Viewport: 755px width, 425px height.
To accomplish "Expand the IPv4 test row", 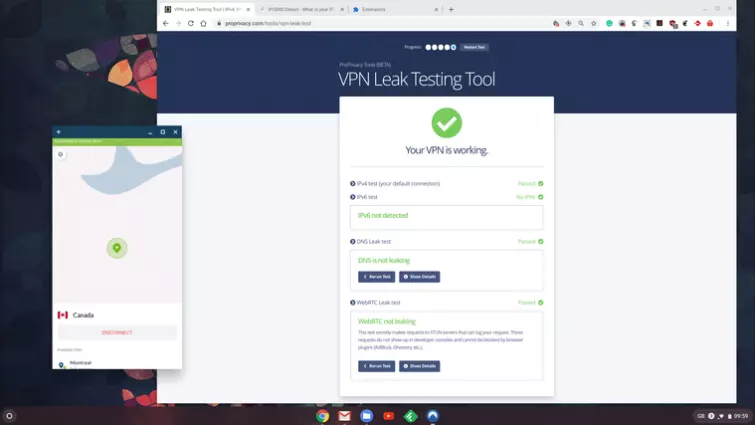I will click(x=446, y=183).
